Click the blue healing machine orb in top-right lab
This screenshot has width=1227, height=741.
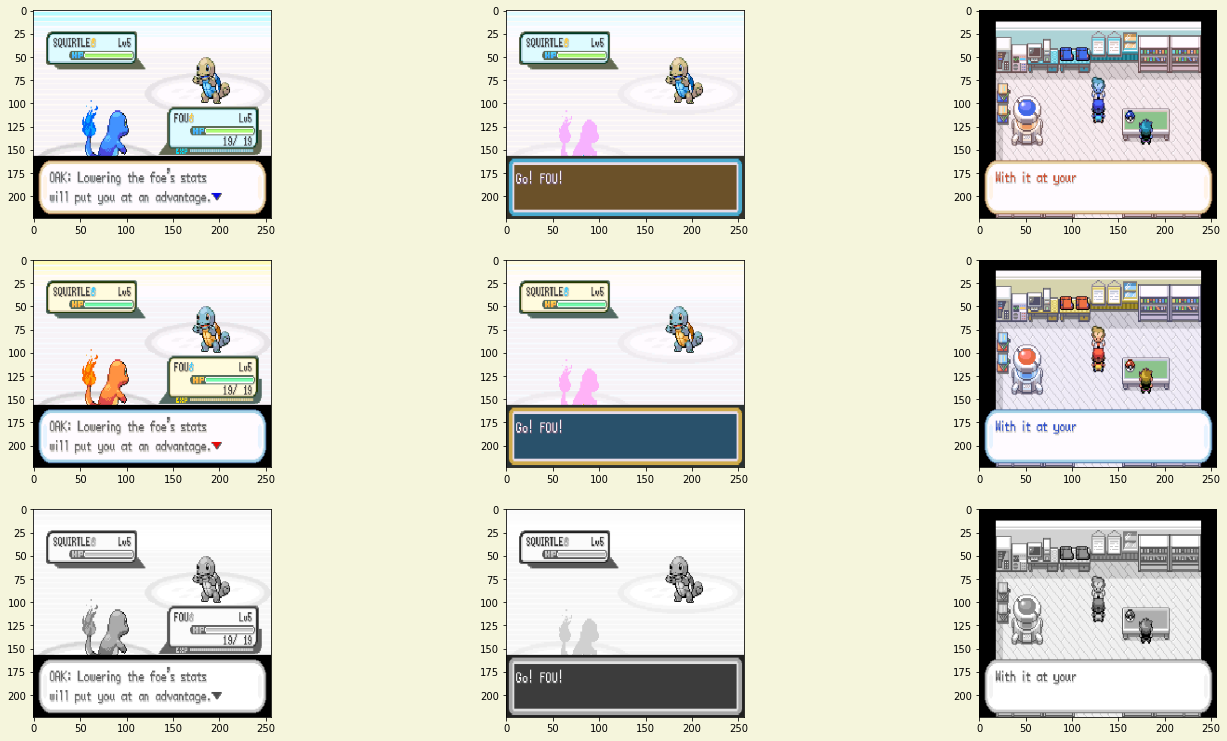[x=1025, y=108]
